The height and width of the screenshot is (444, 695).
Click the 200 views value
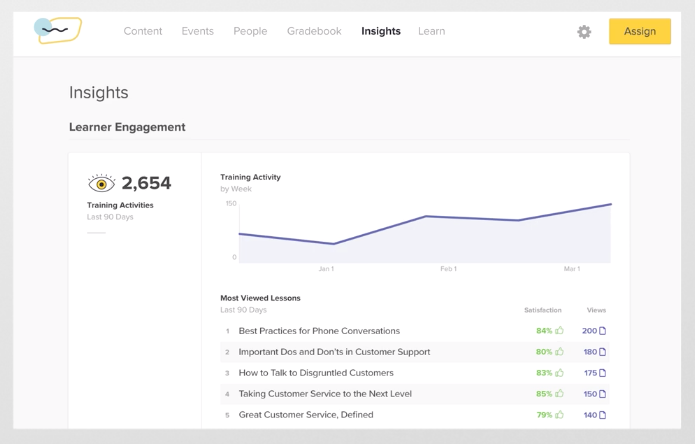[x=590, y=331]
